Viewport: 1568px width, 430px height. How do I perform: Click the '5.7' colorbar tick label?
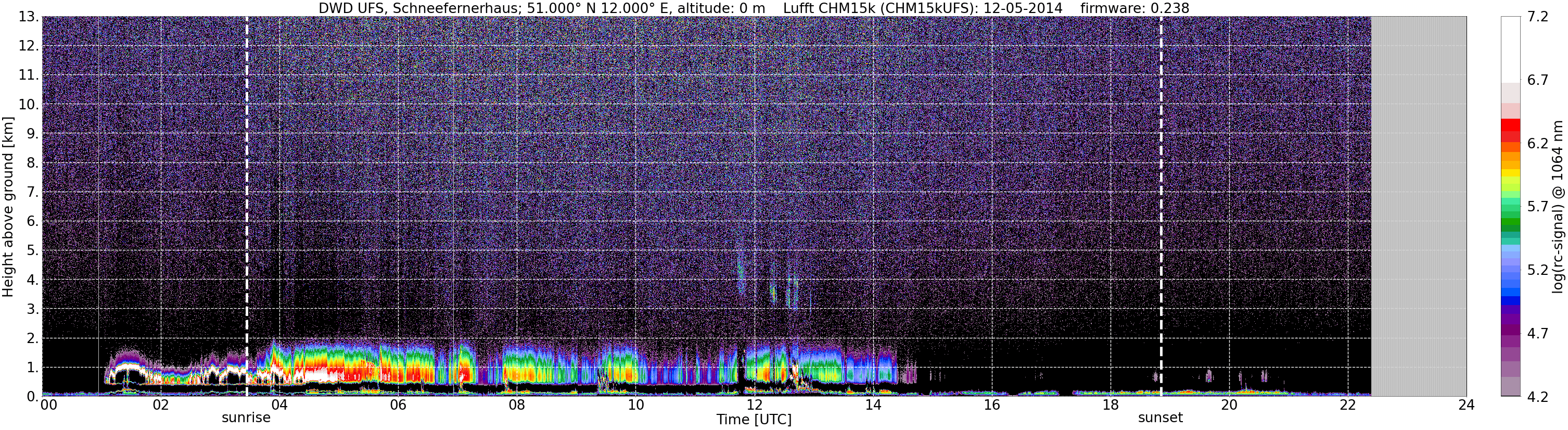1538,207
